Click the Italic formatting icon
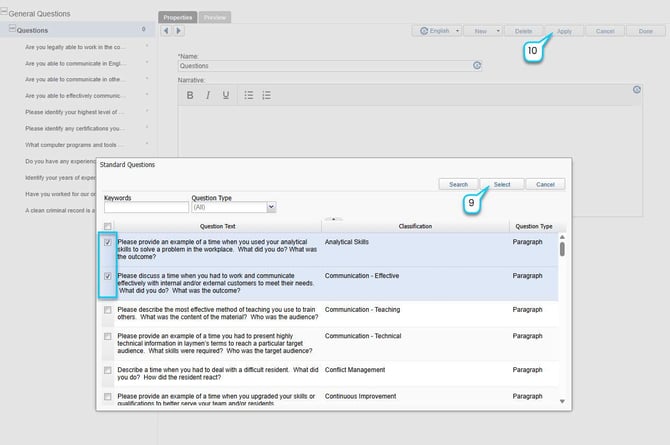 208,95
